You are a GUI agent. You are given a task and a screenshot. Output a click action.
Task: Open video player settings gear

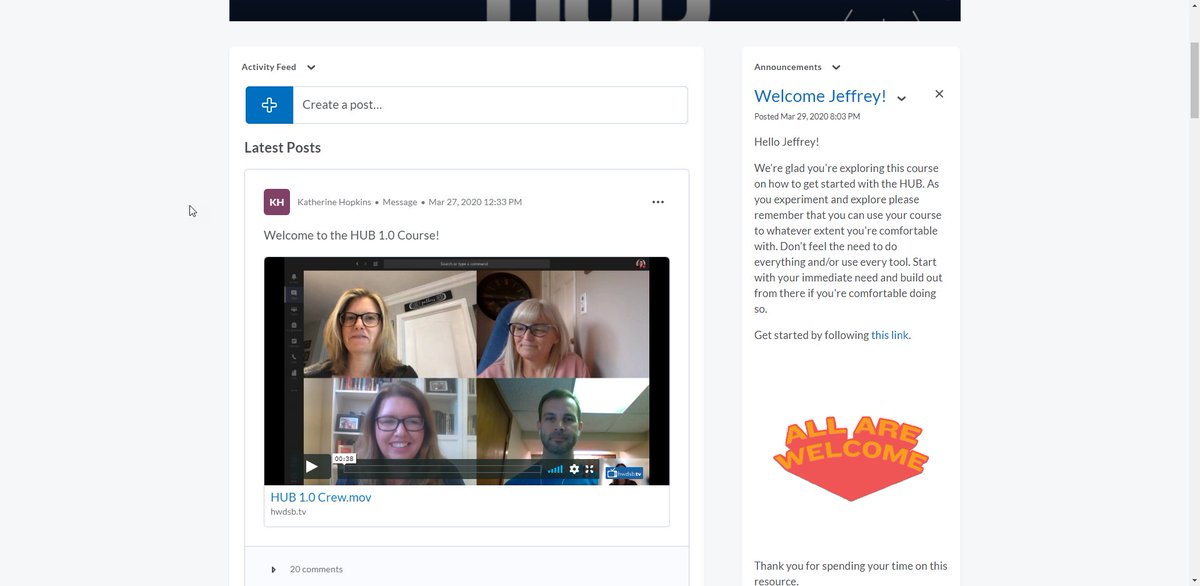[x=574, y=469]
